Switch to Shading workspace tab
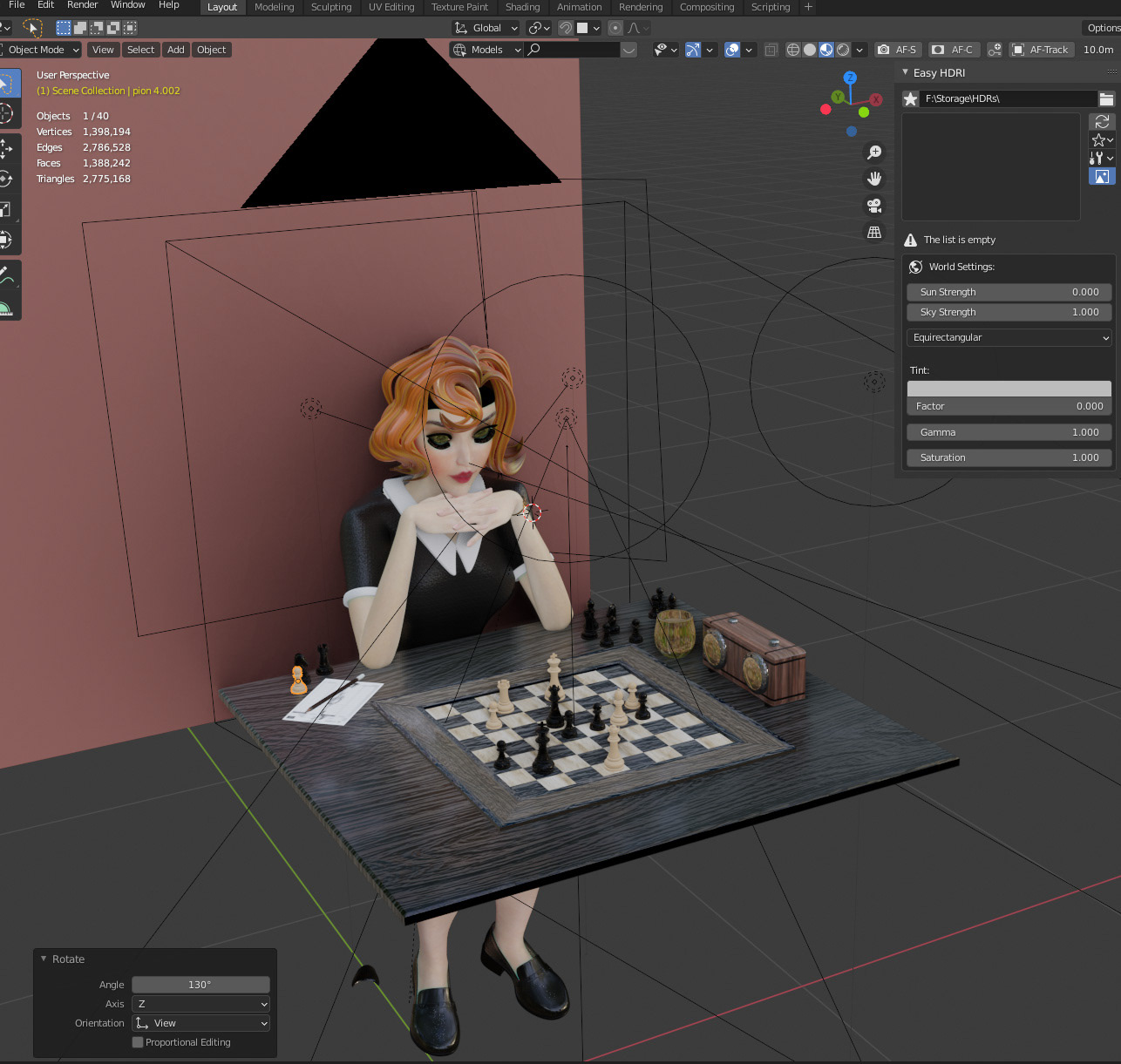This screenshot has height=1064, width=1121. coord(522,7)
